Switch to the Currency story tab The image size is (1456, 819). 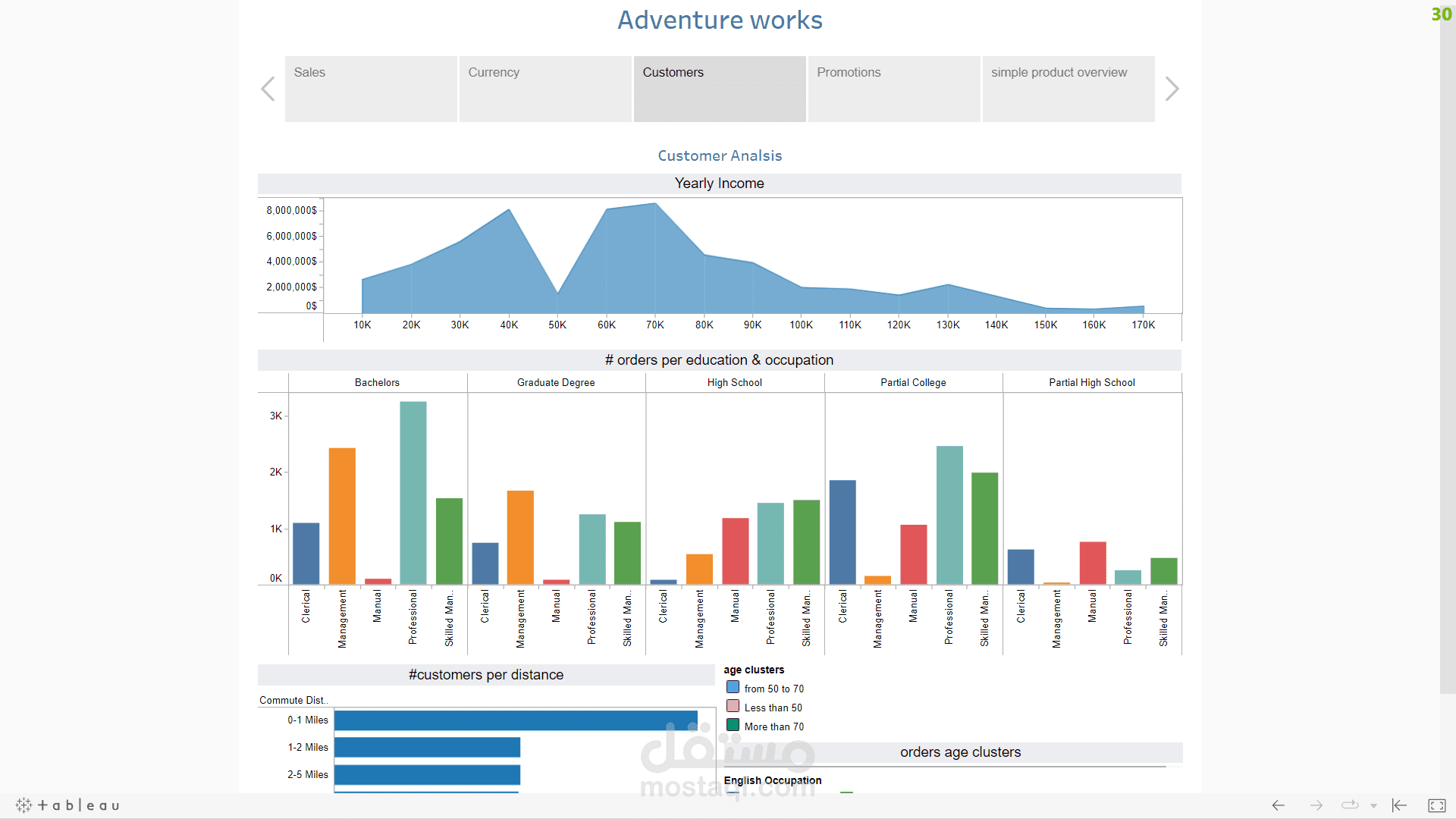point(545,89)
